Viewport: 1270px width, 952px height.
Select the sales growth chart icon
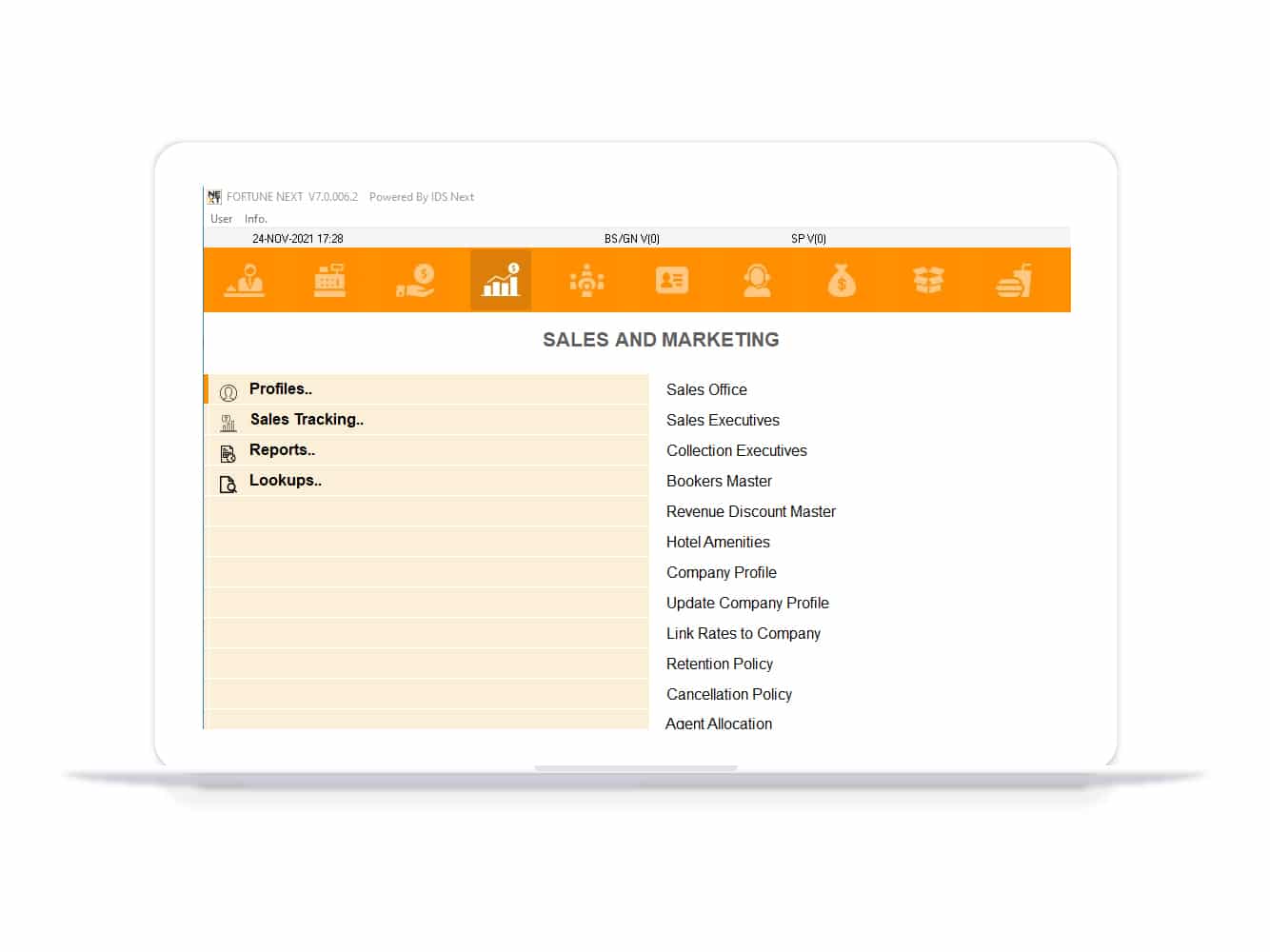pyautogui.click(x=501, y=281)
